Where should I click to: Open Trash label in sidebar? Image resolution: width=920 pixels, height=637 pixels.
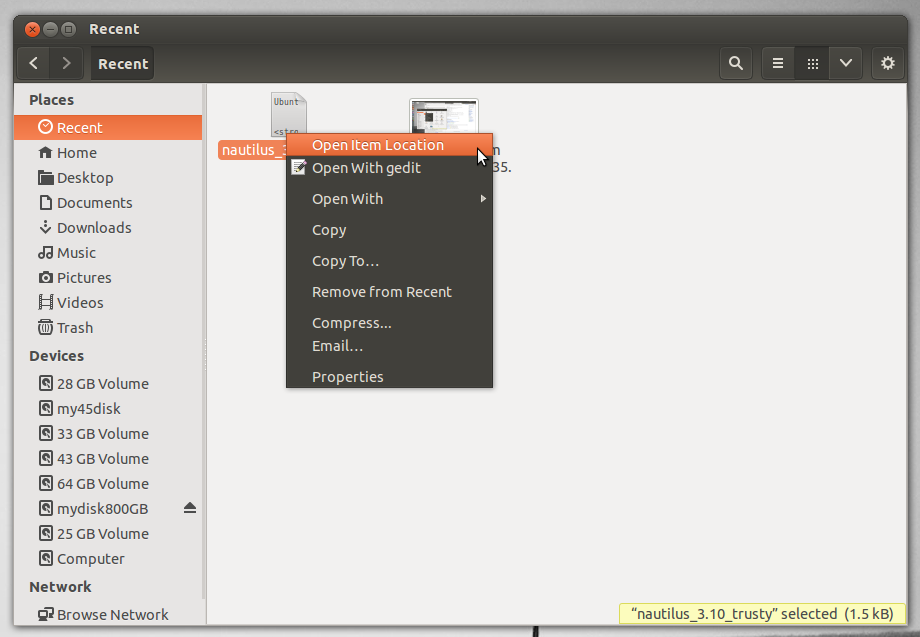[75, 327]
